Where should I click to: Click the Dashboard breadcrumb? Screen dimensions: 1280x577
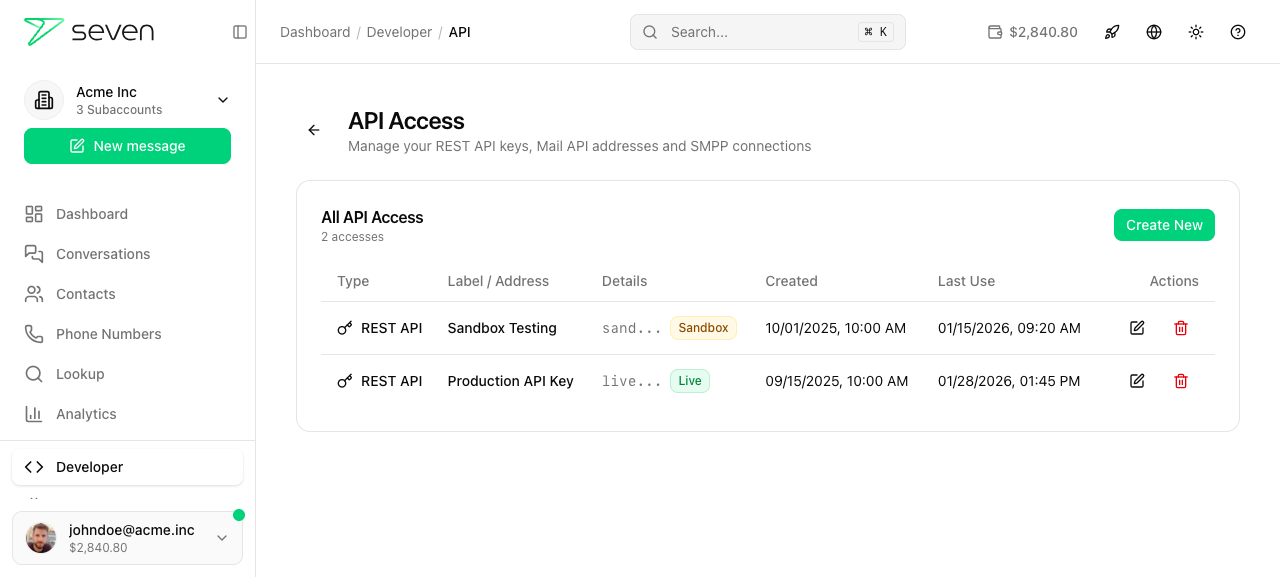315,32
